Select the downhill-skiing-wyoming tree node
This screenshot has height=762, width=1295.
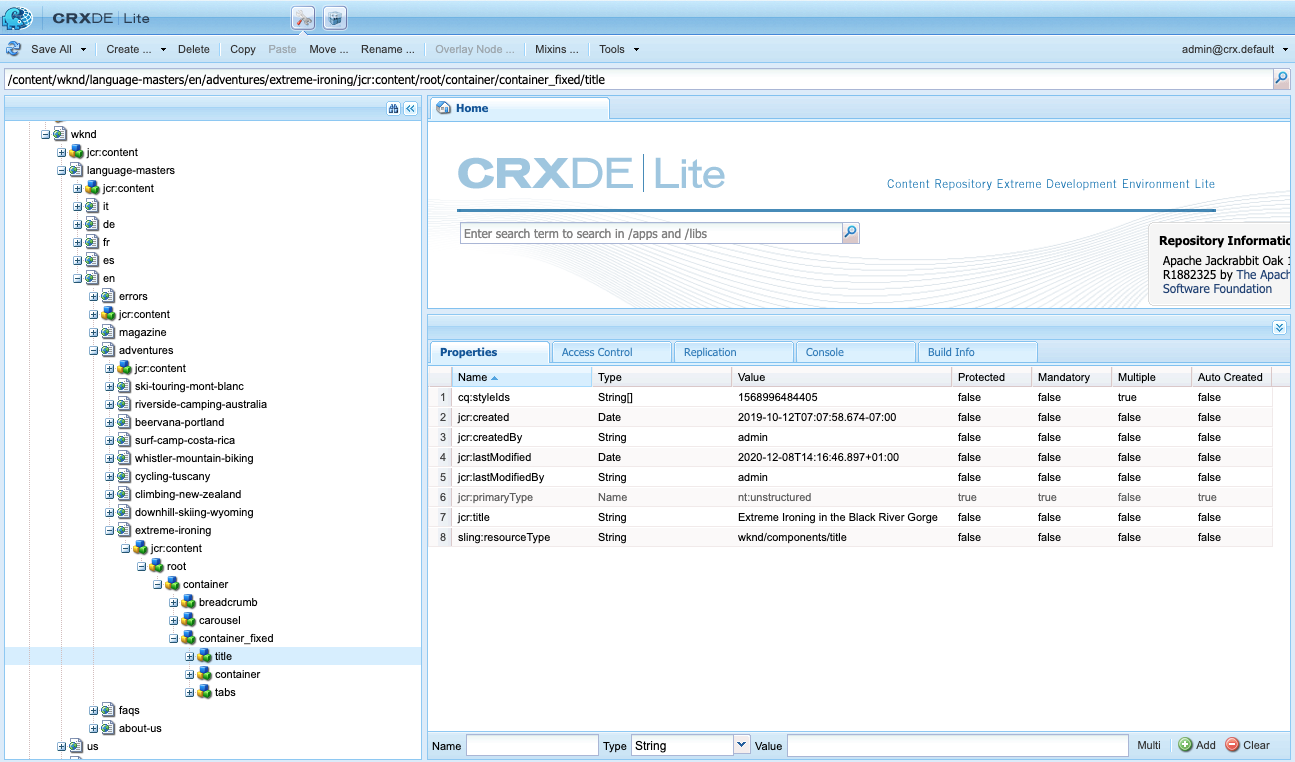coord(194,512)
